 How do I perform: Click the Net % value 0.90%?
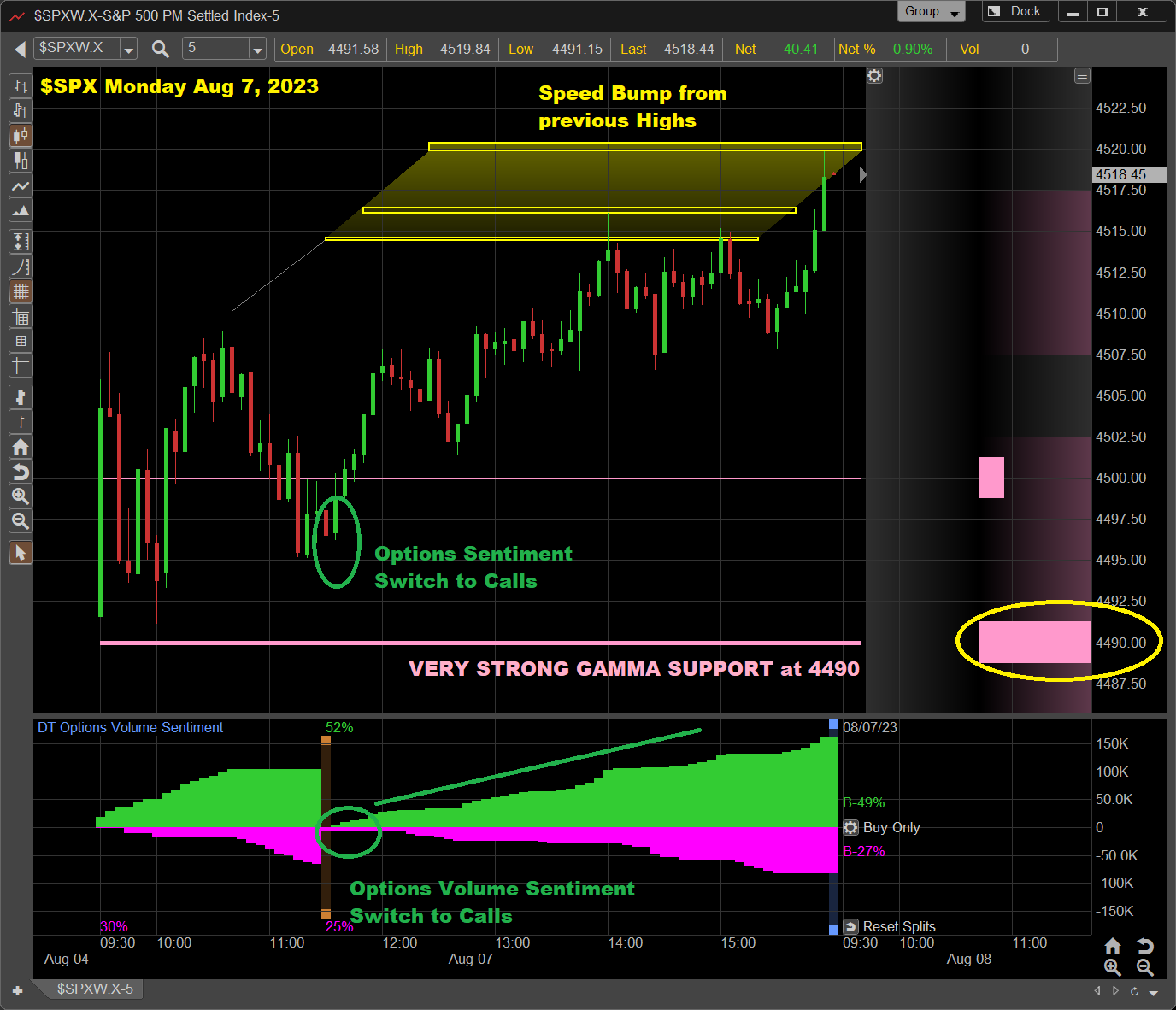pos(913,49)
